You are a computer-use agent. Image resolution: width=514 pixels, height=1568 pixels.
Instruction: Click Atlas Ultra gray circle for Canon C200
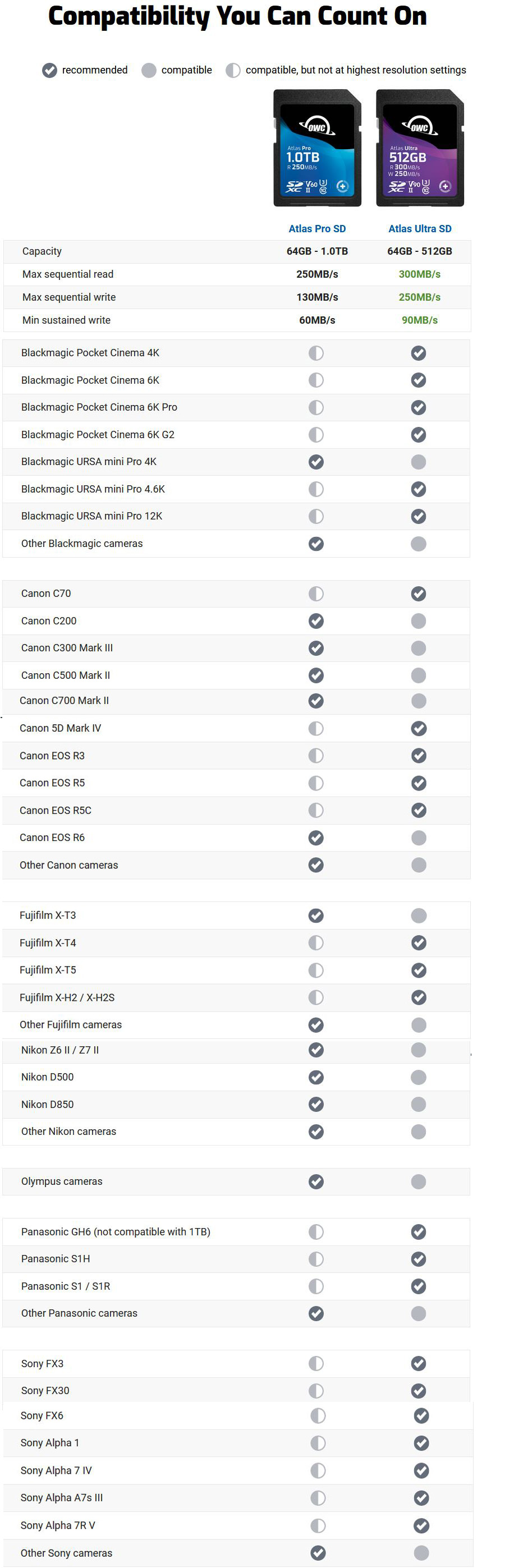click(x=419, y=621)
